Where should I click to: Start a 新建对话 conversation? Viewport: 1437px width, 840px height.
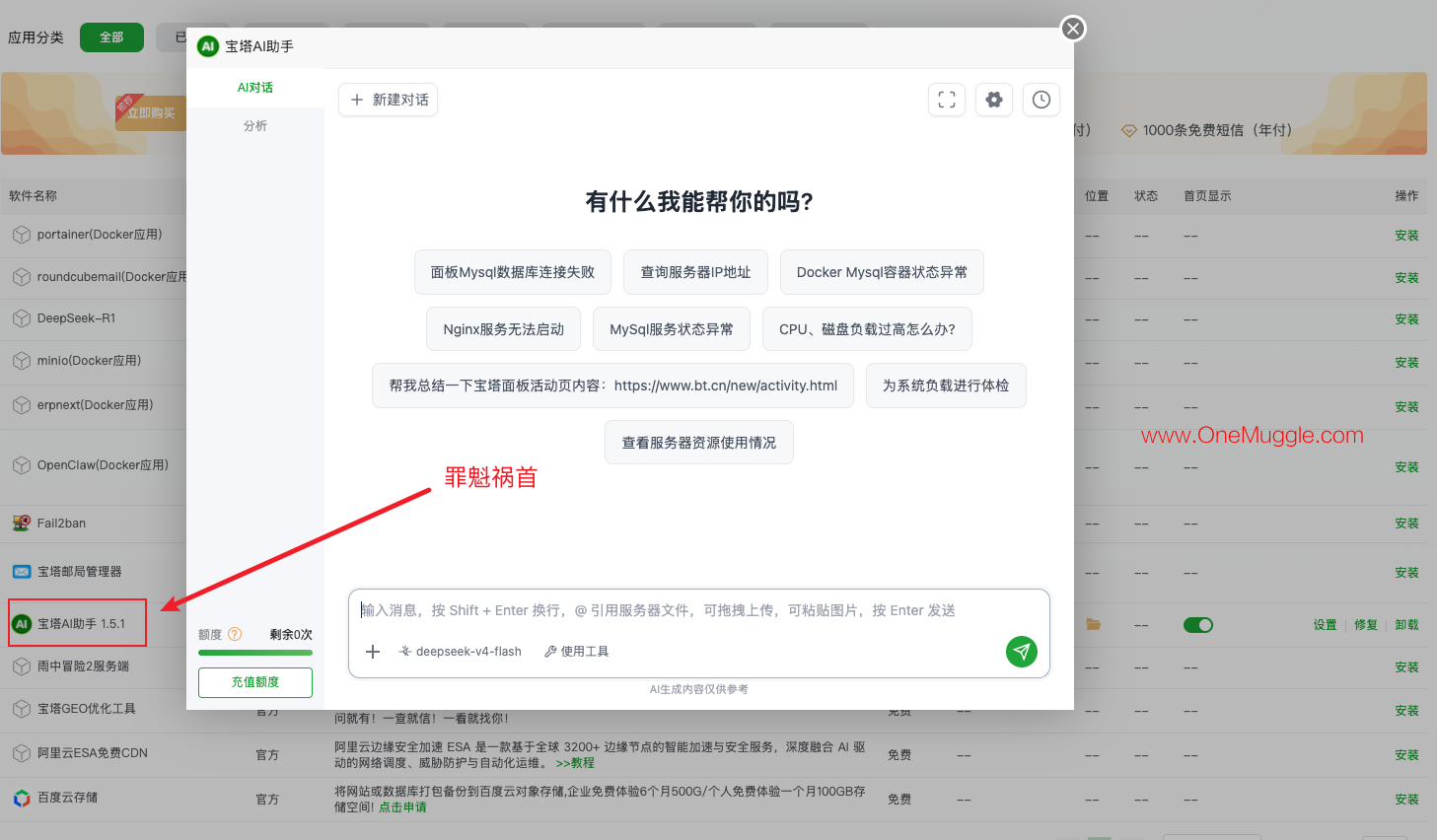tap(389, 100)
